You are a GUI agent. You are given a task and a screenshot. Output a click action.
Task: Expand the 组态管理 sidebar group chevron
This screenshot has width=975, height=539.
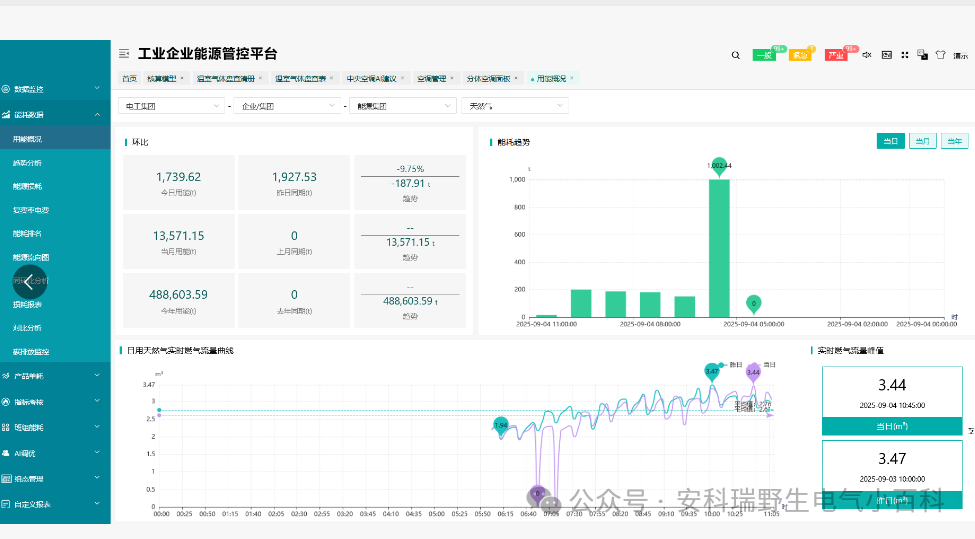click(97, 478)
